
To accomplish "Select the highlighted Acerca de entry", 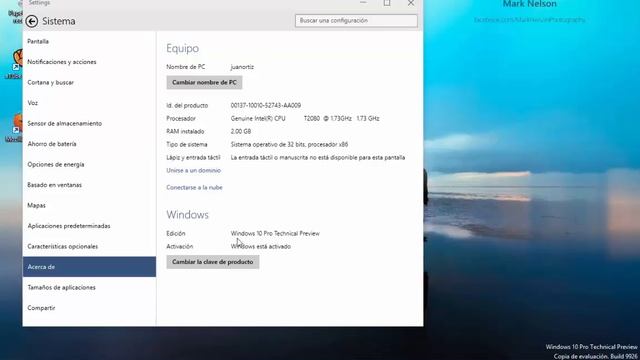I will tap(89, 267).
